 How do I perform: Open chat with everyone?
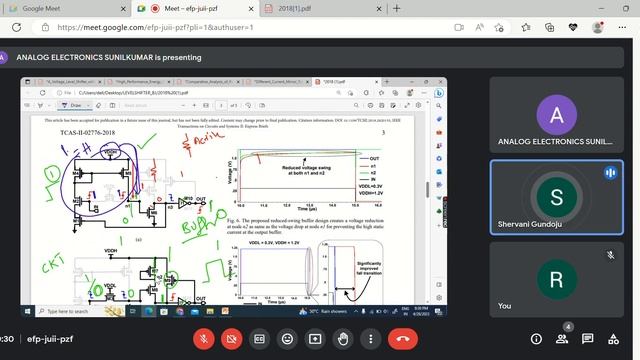pyautogui.click(x=587, y=339)
